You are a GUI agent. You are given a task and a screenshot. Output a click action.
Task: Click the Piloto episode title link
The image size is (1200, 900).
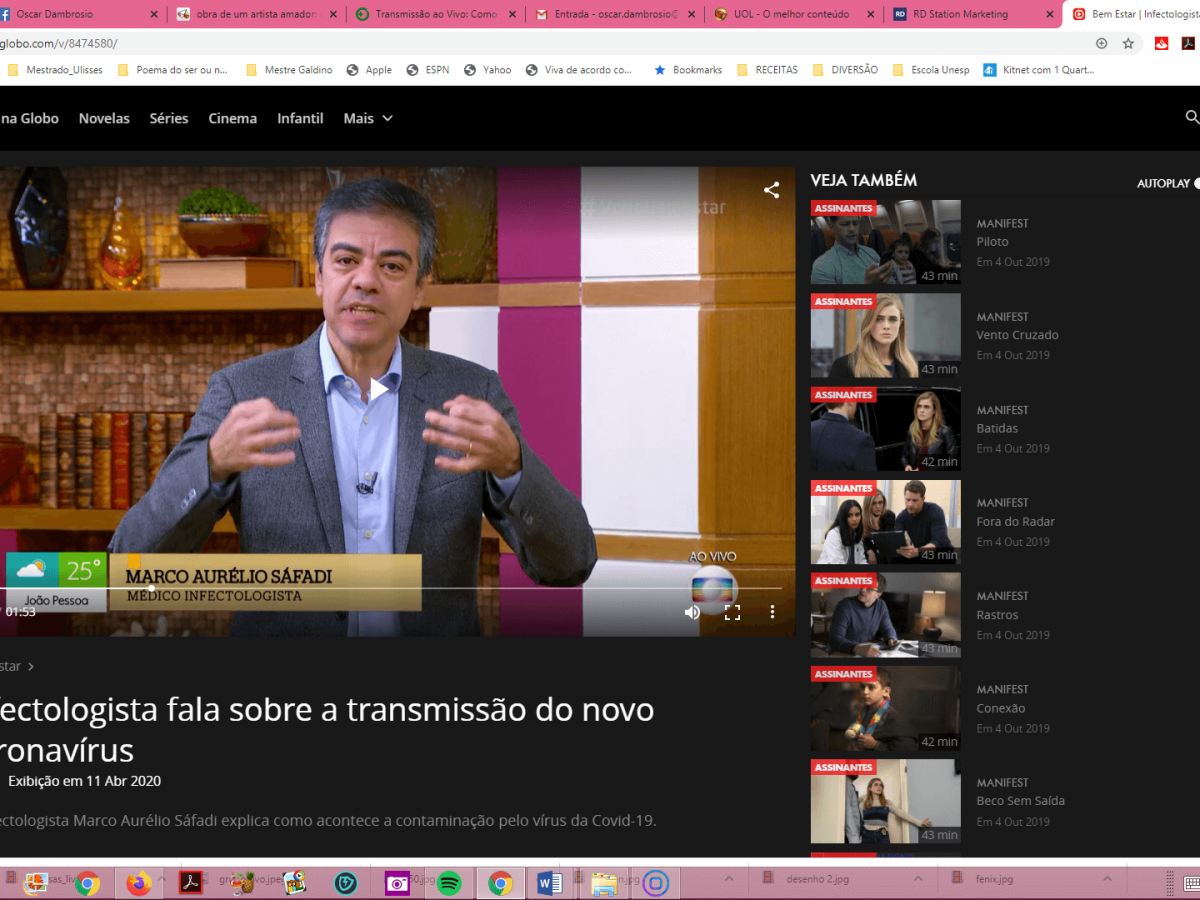(992, 242)
